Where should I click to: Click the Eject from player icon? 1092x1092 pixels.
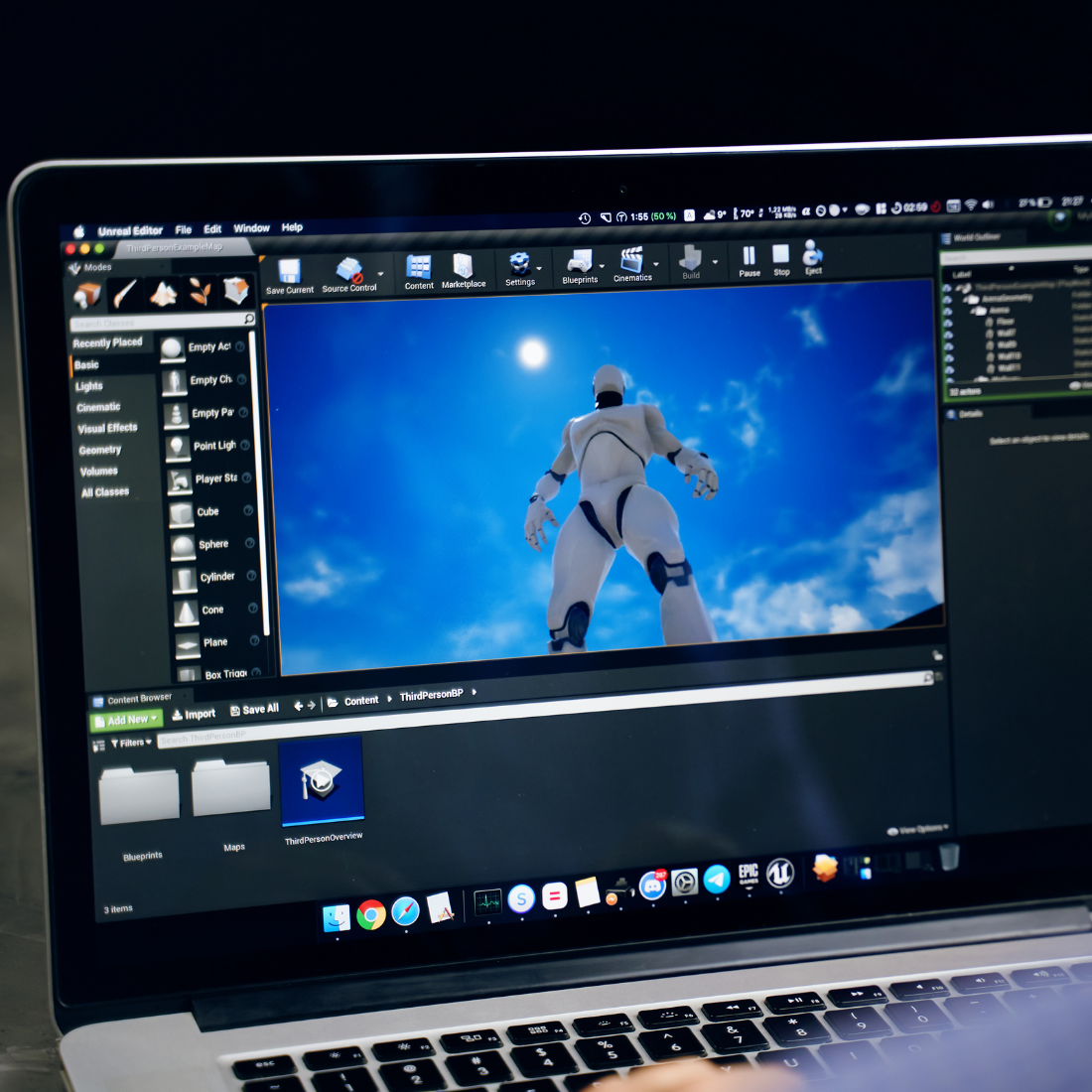pyautogui.click(x=812, y=254)
